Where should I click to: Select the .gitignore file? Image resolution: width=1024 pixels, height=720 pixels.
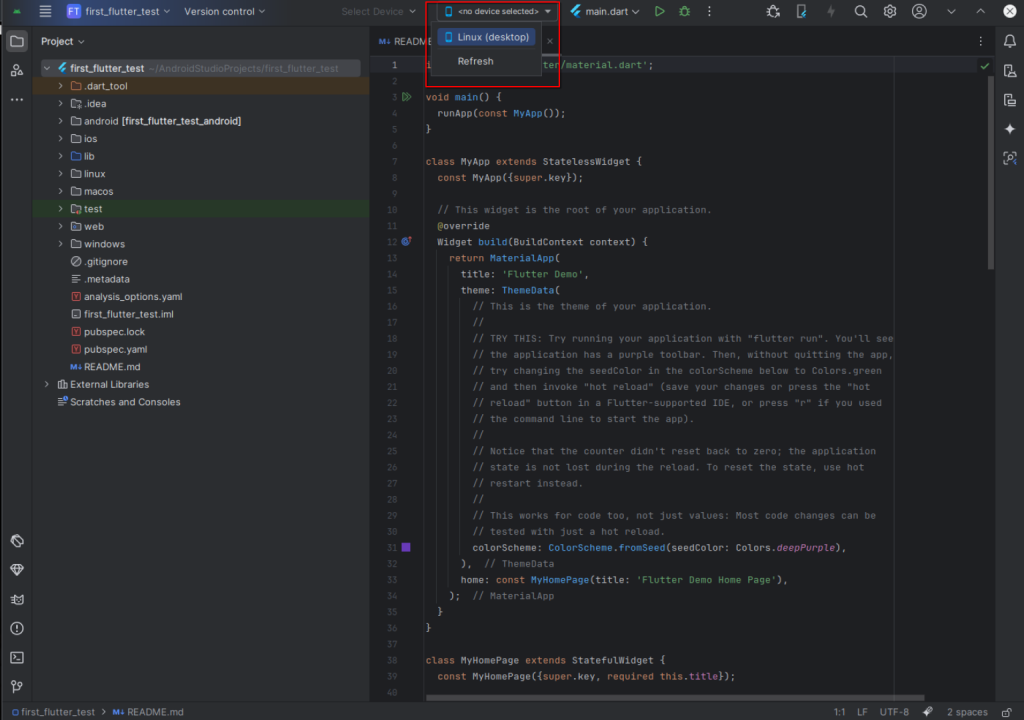[106, 261]
